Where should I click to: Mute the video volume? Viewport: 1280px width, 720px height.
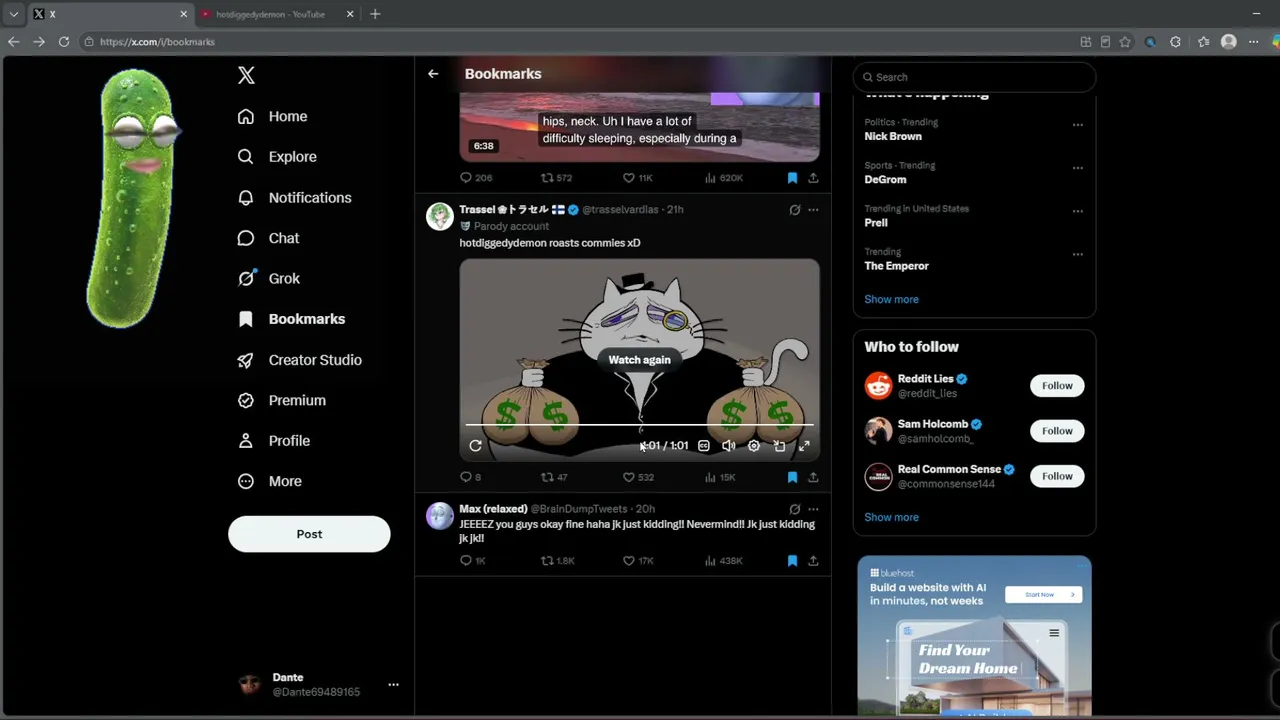[x=729, y=446]
